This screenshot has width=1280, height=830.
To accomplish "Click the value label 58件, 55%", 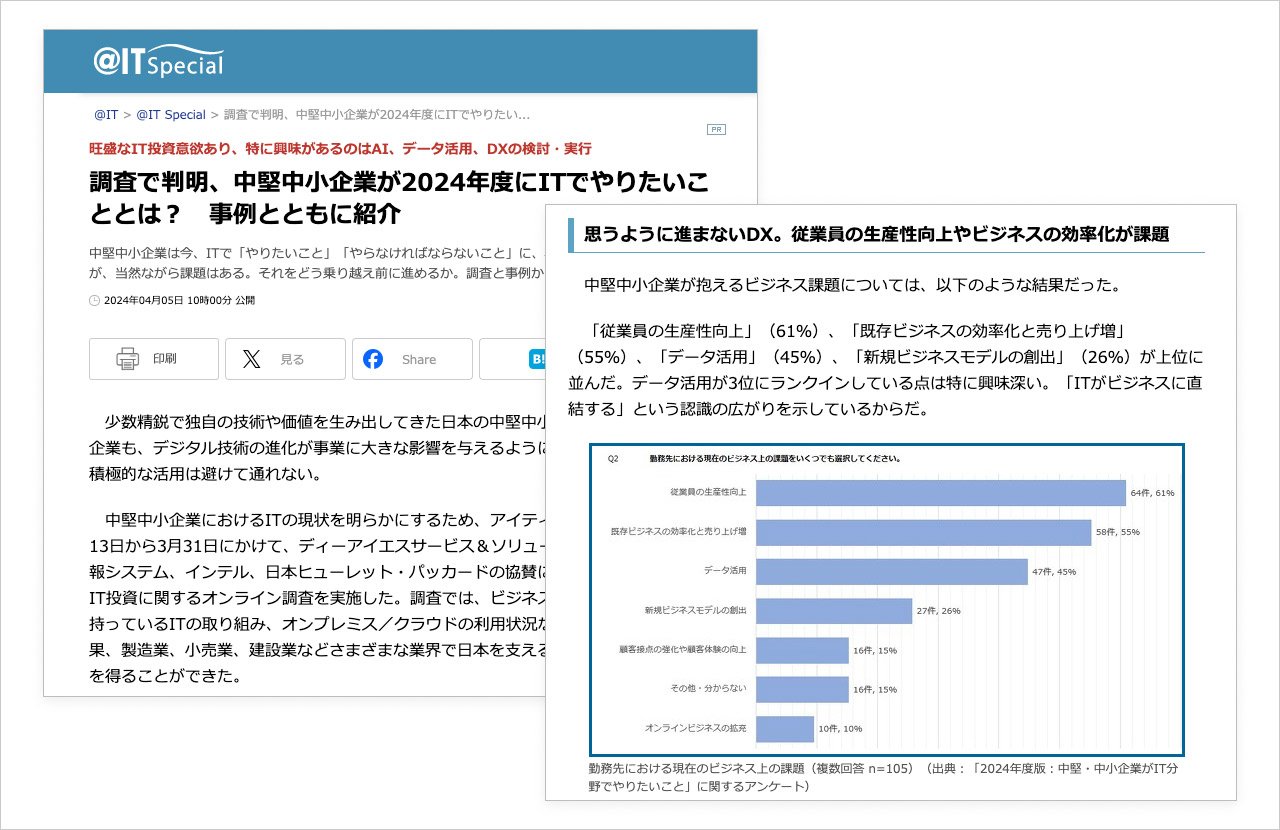I will [1117, 532].
